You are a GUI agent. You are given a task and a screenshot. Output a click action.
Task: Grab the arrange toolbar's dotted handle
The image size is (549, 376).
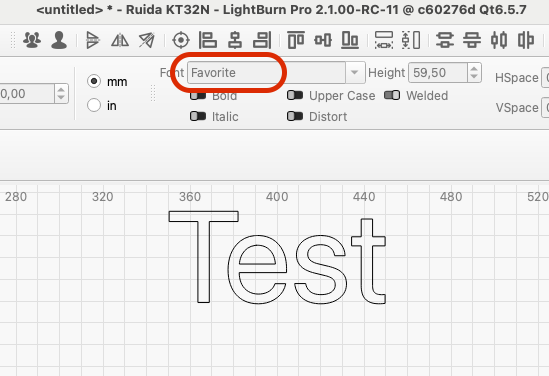tap(13, 40)
